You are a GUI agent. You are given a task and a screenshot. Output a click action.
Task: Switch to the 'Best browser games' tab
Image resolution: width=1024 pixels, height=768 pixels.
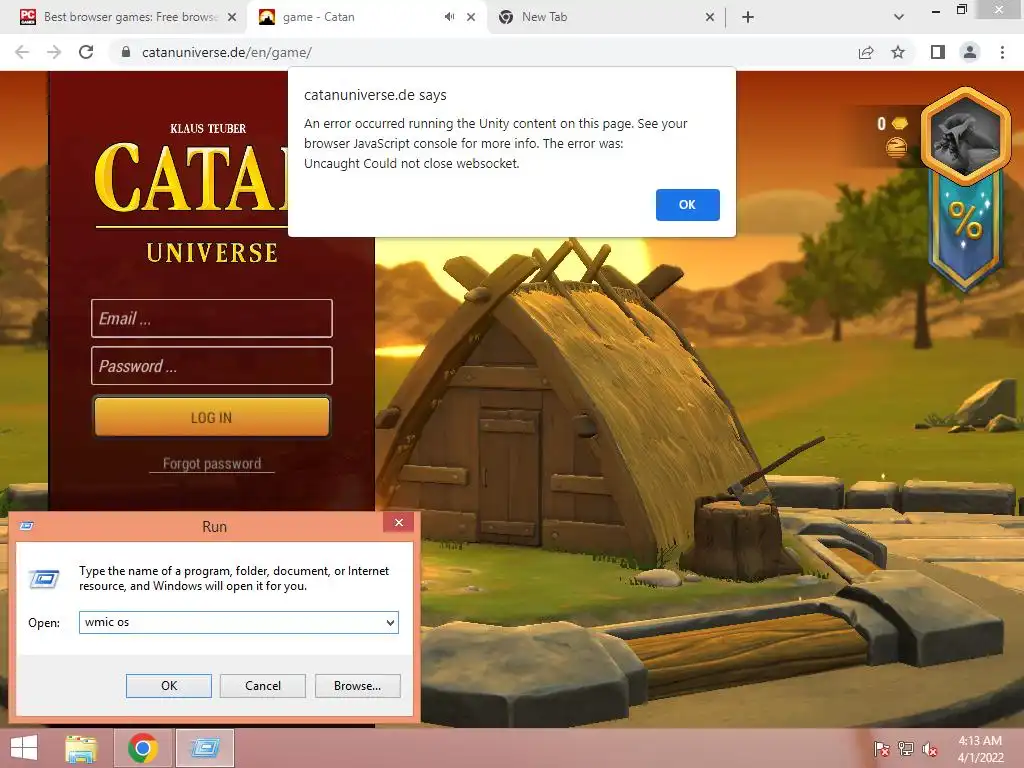pos(128,17)
